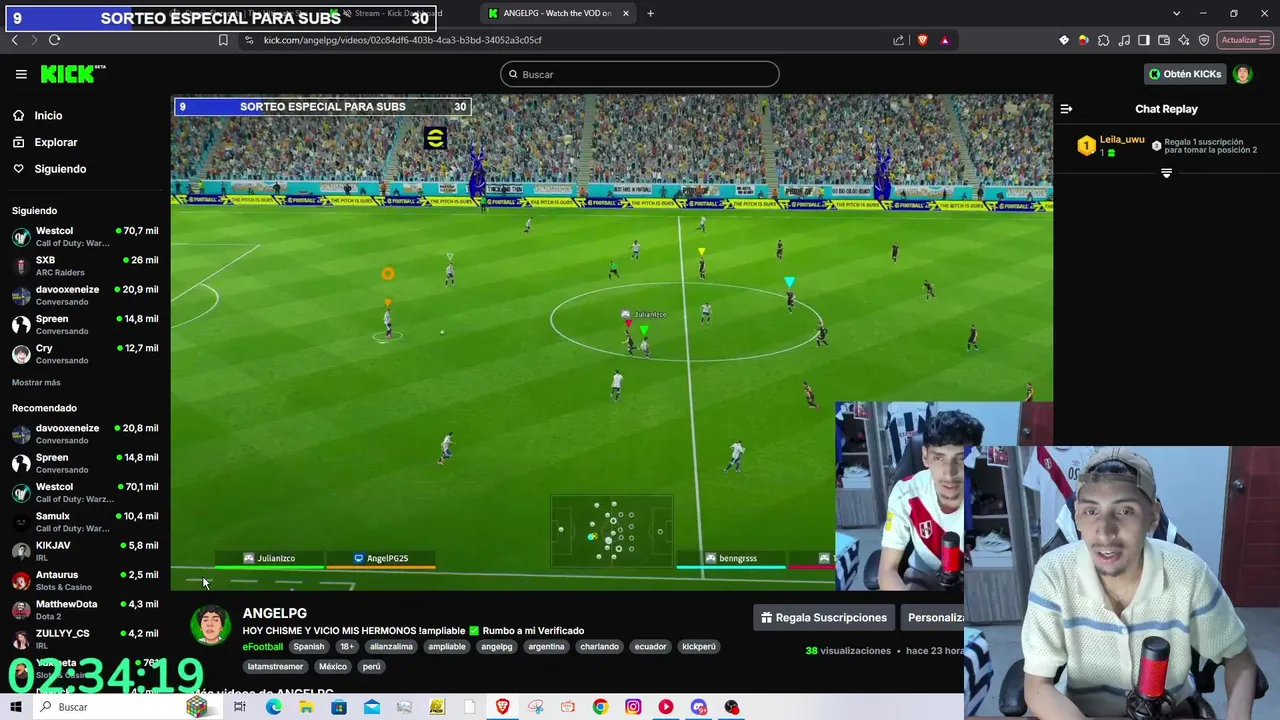Image resolution: width=1280 pixels, height=720 pixels.
Task: Open the Cry Conversando channel
Action: (x=85, y=354)
